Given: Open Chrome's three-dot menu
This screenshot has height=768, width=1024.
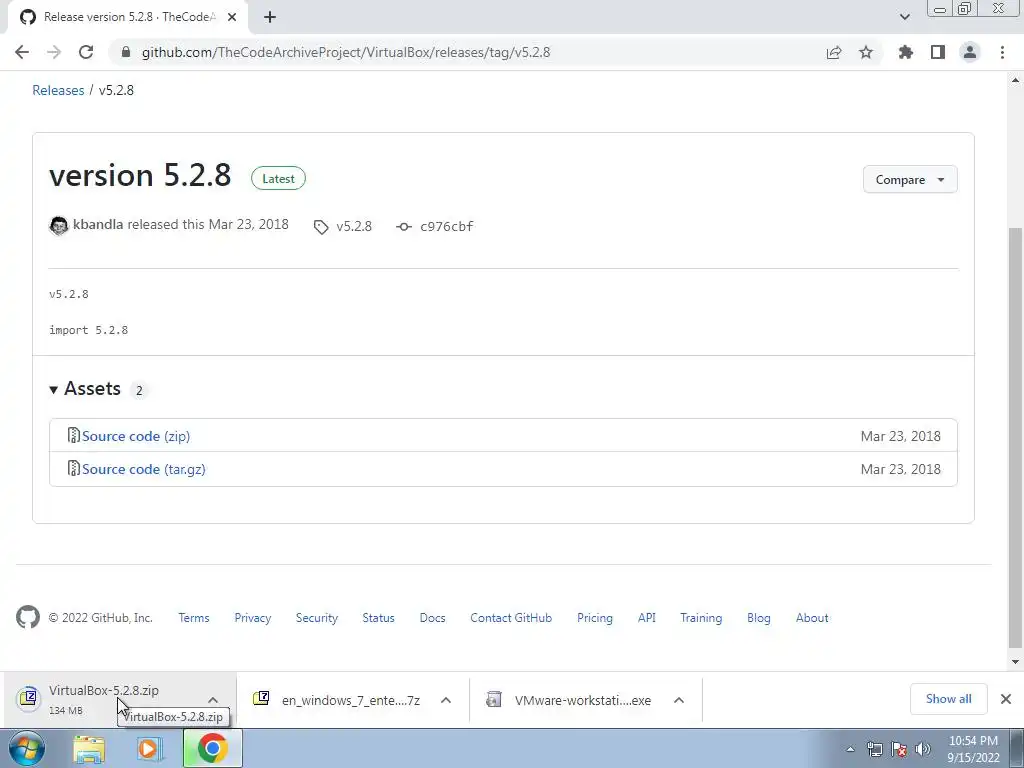Looking at the screenshot, I should [1002, 52].
